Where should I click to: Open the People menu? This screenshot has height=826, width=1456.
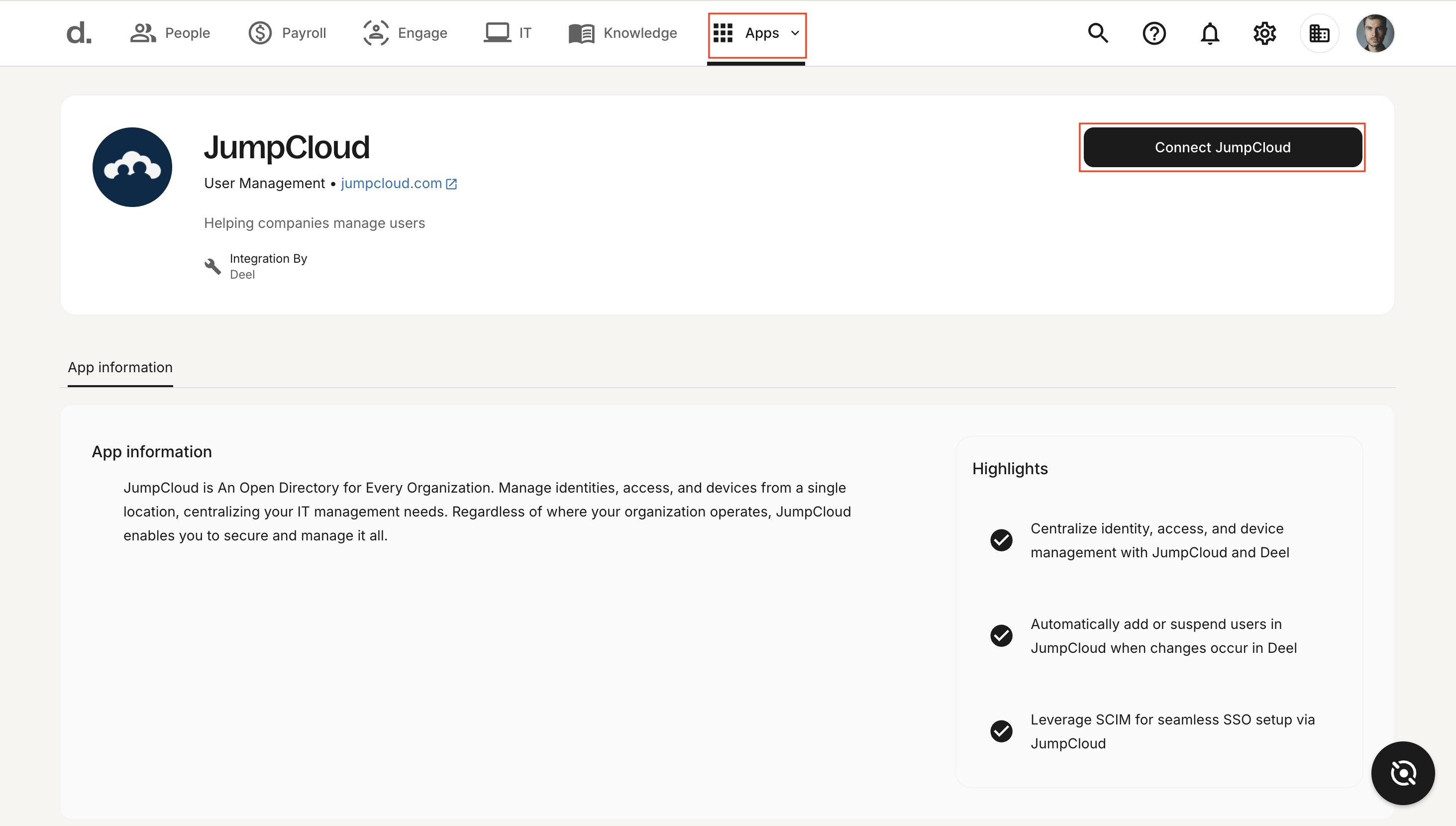point(170,33)
